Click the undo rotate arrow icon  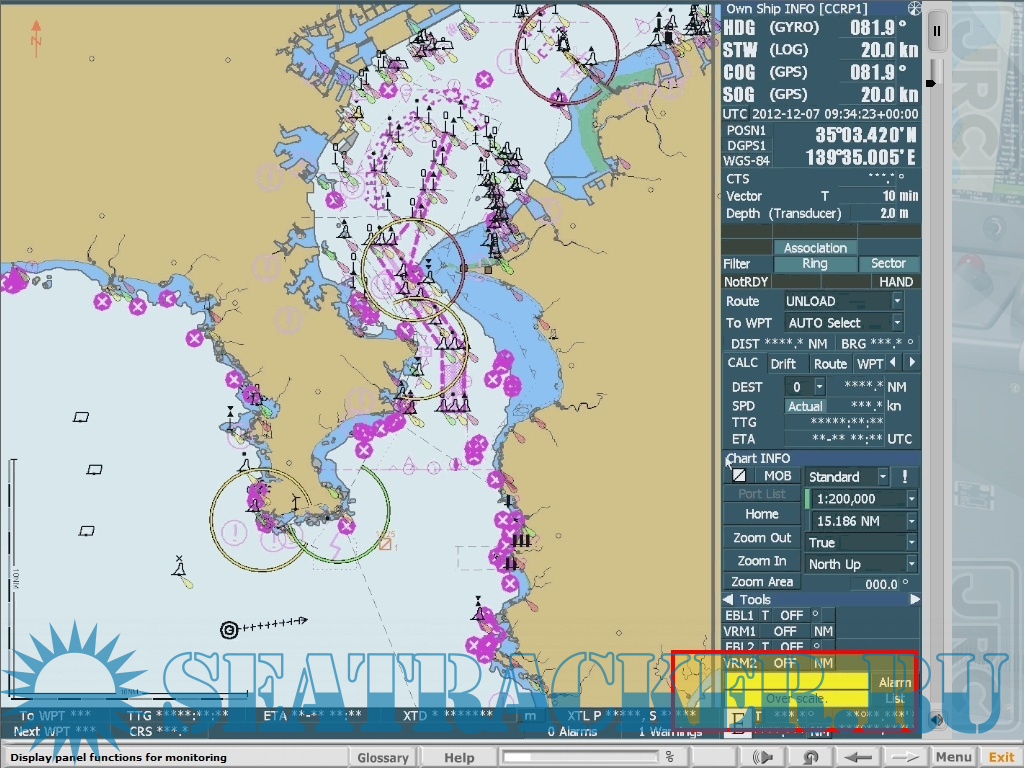(x=808, y=757)
